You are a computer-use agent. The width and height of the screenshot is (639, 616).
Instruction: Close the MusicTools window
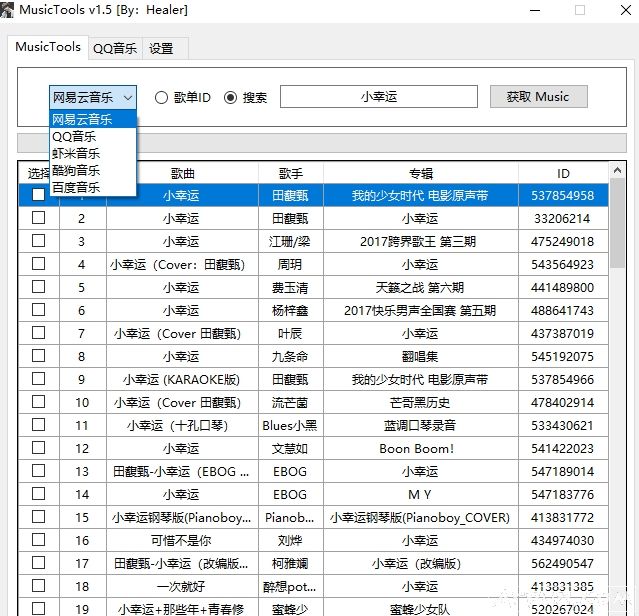click(626, 10)
